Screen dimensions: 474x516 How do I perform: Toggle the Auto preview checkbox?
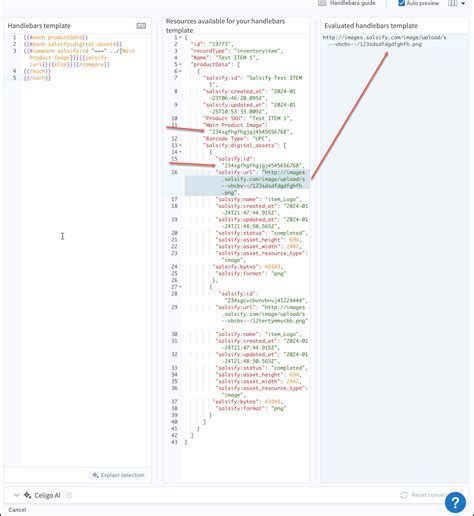(x=402, y=3)
